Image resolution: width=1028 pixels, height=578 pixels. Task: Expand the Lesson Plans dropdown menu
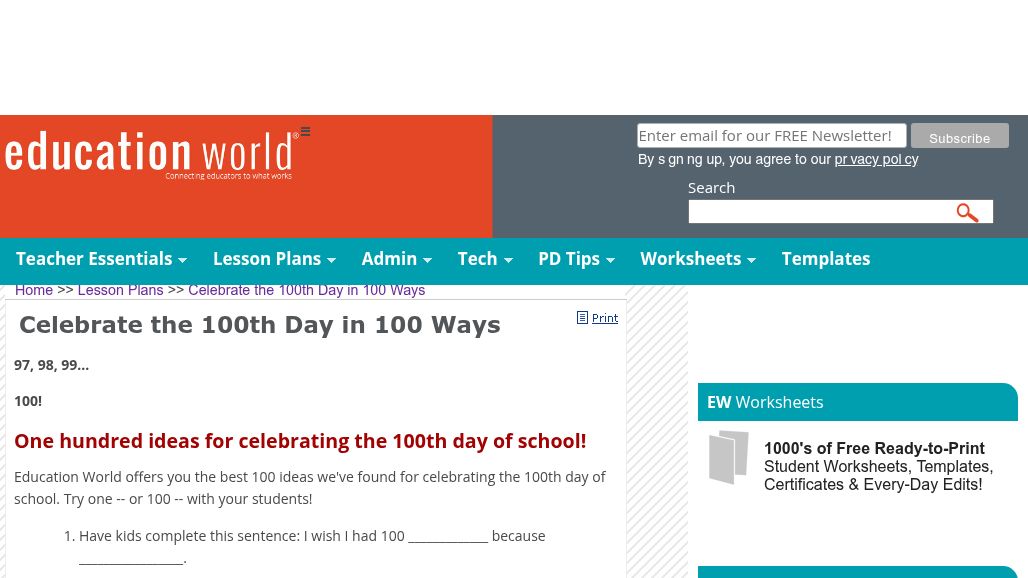274,259
